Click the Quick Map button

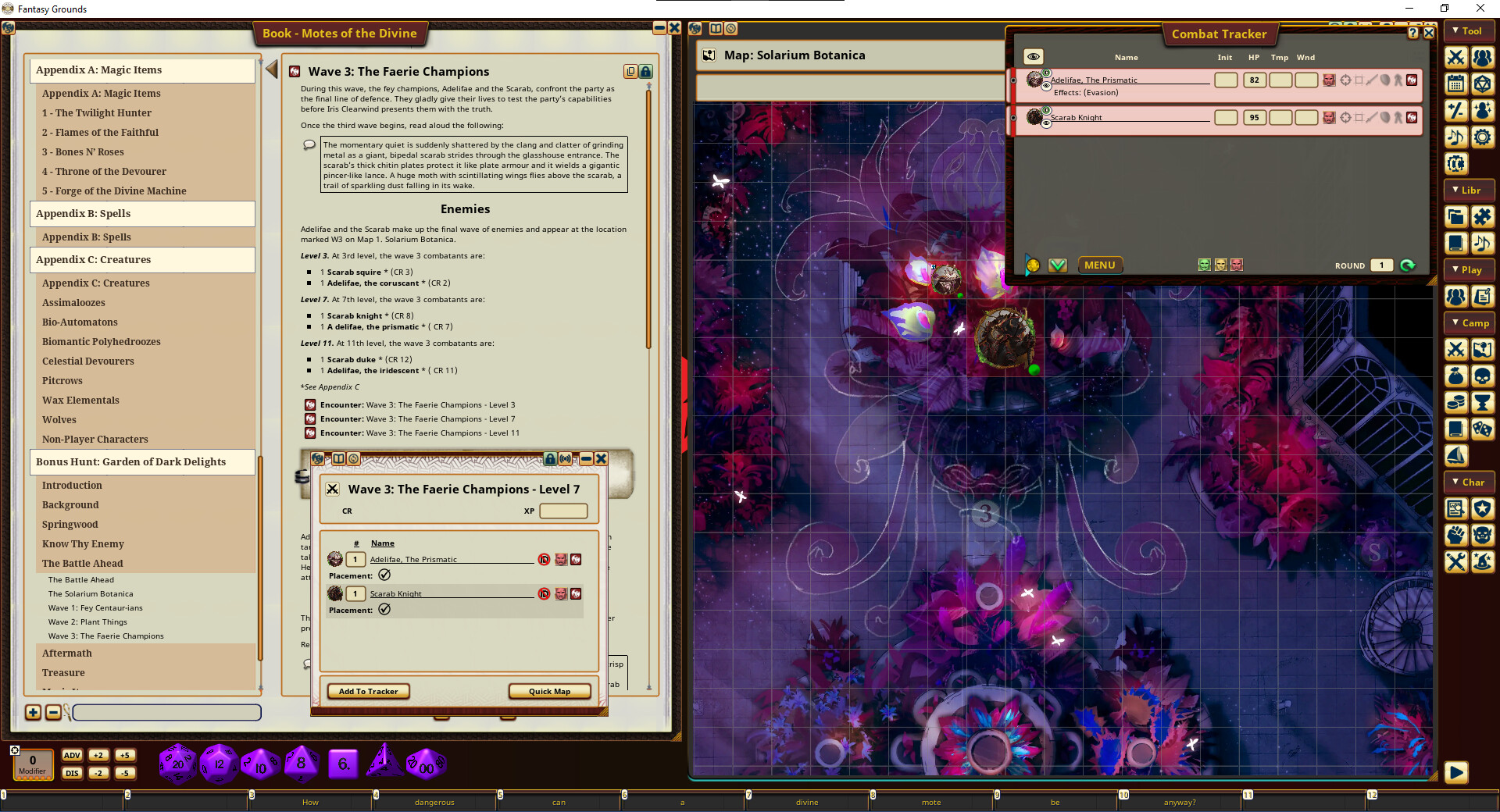[x=549, y=692]
